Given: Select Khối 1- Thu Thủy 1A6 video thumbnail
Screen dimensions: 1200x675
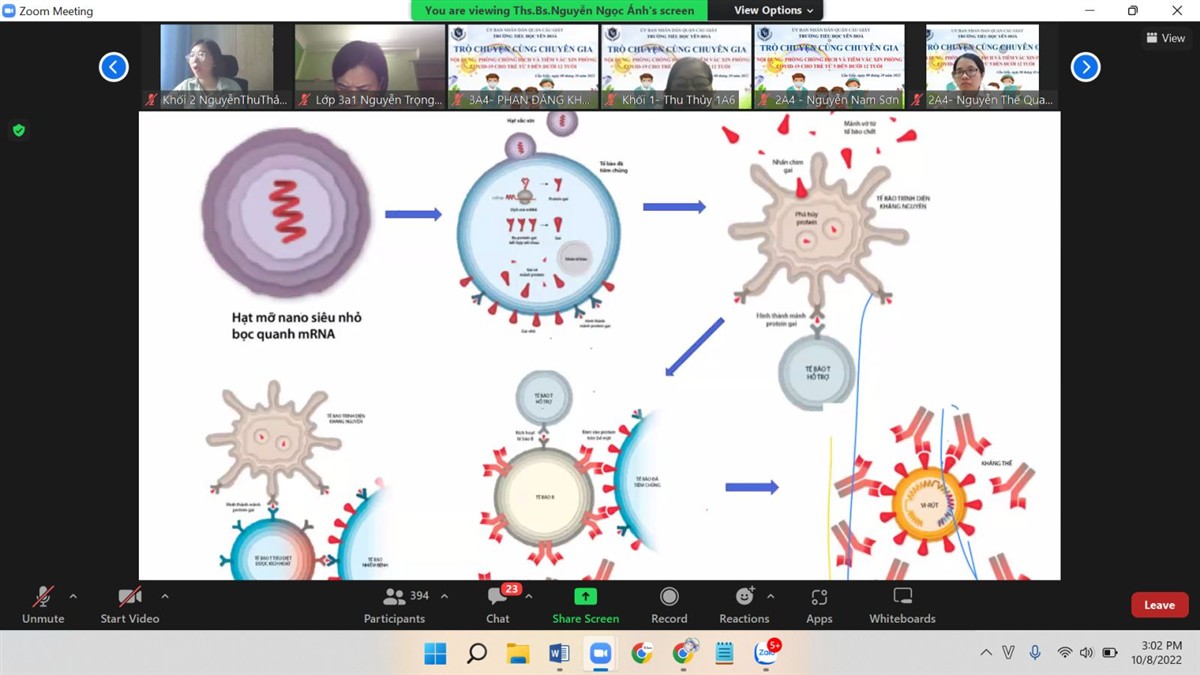Looking at the screenshot, I should click(x=676, y=66).
